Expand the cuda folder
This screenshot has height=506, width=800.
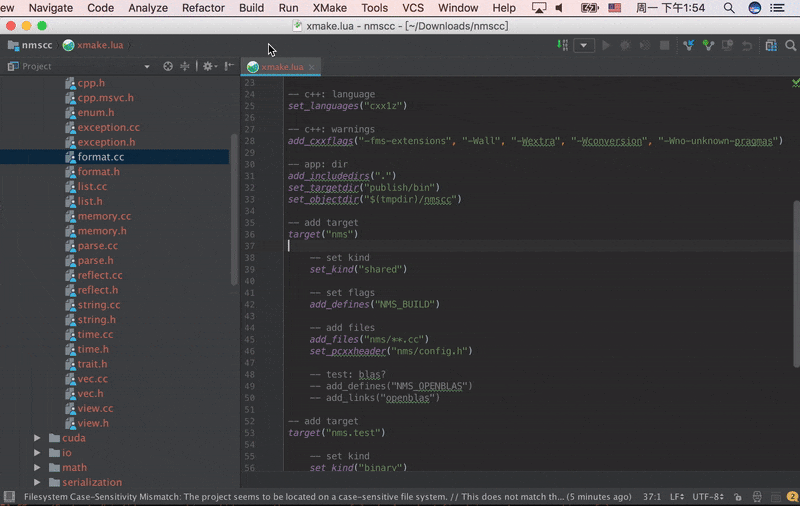coord(37,438)
